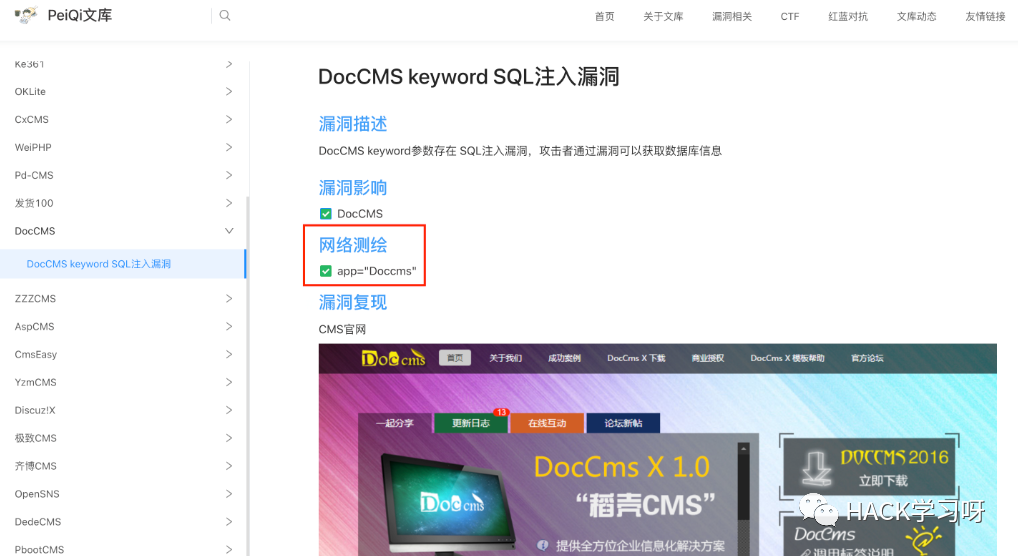The height and width of the screenshot is (556, 1018).
Task: Click DocCms X 下载 in screenshot
Action: tap(636, 358)
